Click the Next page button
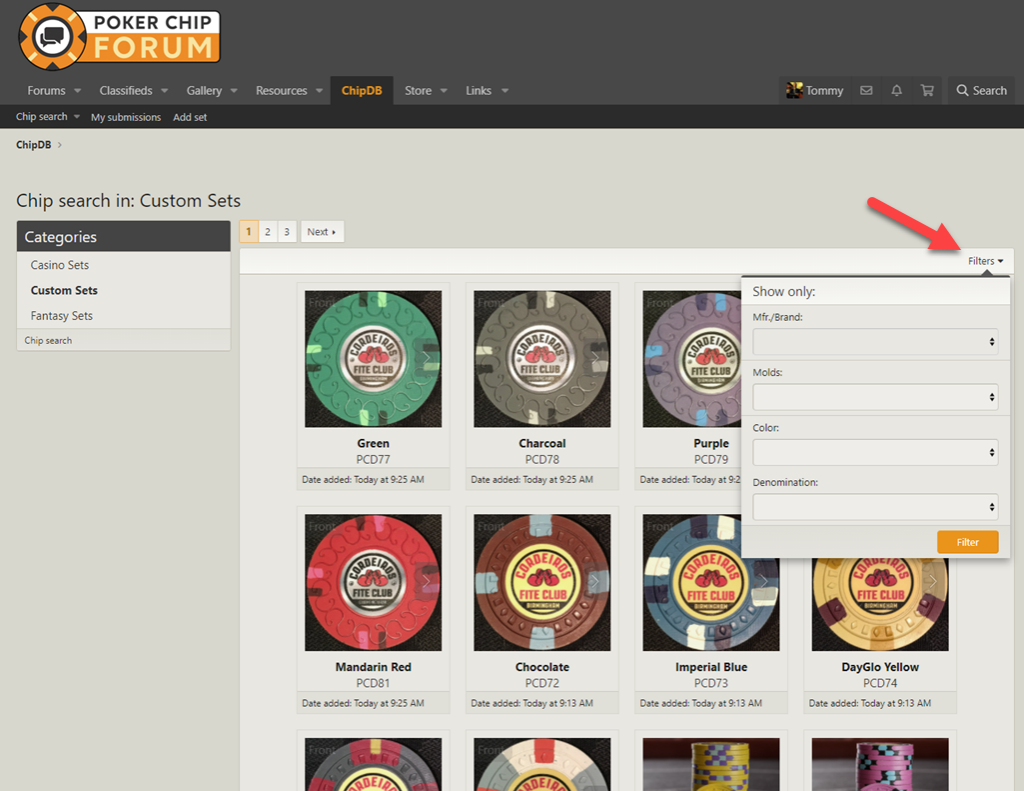The width and height of the screenshot is (1024, 791). [322, 231]
